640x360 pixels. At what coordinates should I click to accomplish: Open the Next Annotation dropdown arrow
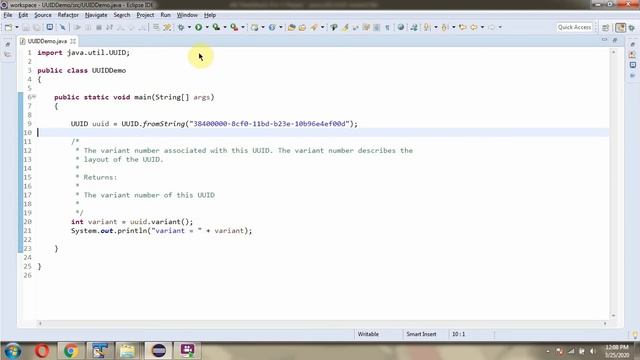[x=436, y=27]
